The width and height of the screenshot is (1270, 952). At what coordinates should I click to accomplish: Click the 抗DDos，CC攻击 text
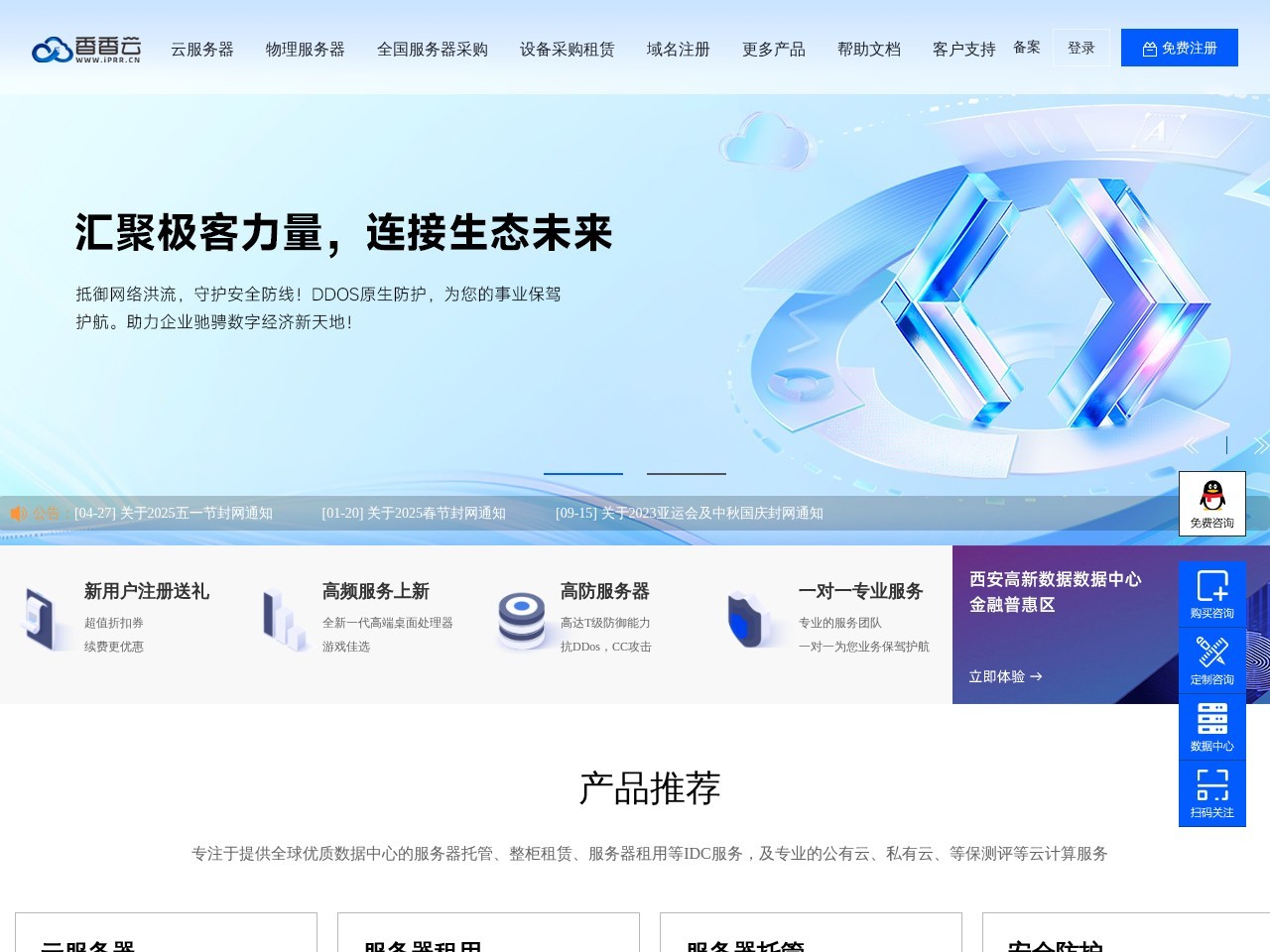(x=606, y=647)
